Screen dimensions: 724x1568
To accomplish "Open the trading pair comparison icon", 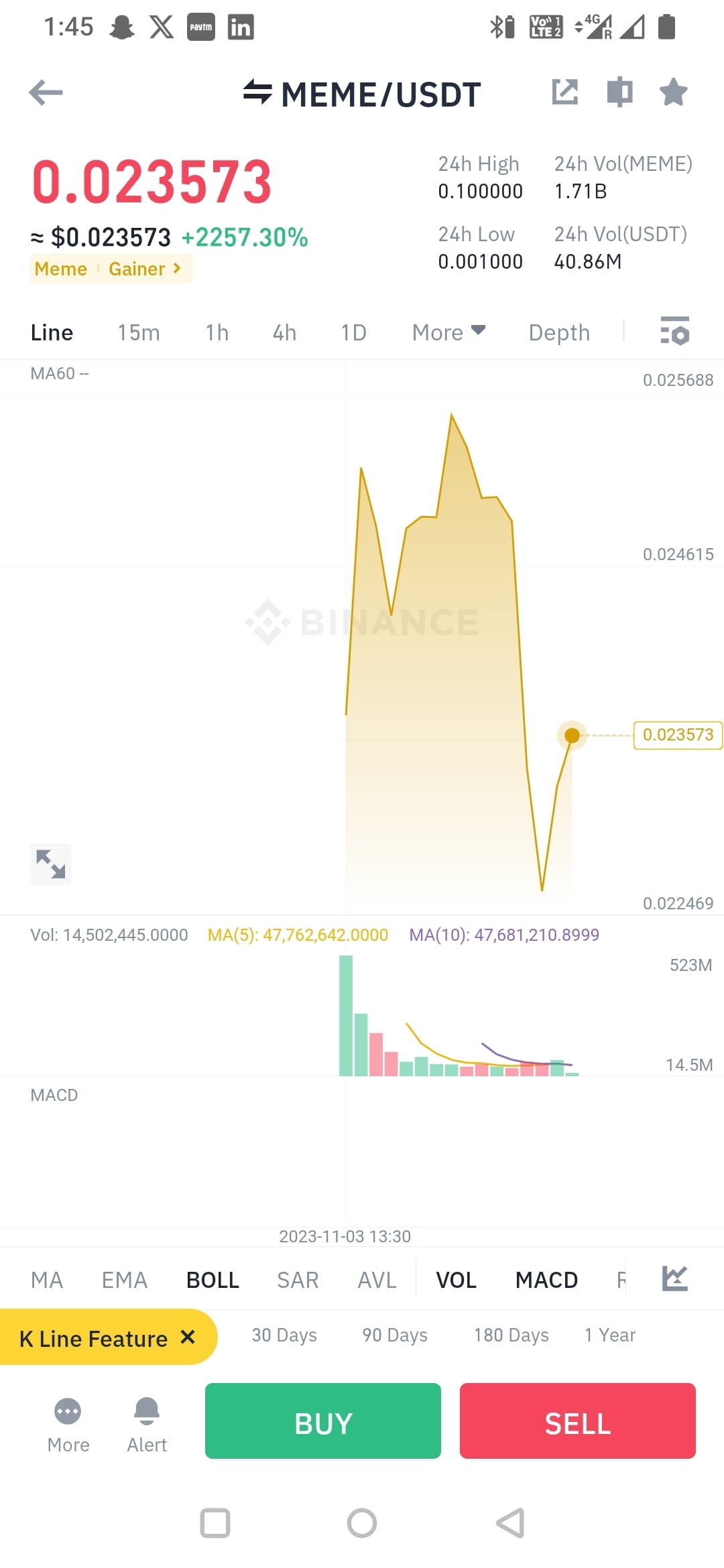I will (619, 92).
